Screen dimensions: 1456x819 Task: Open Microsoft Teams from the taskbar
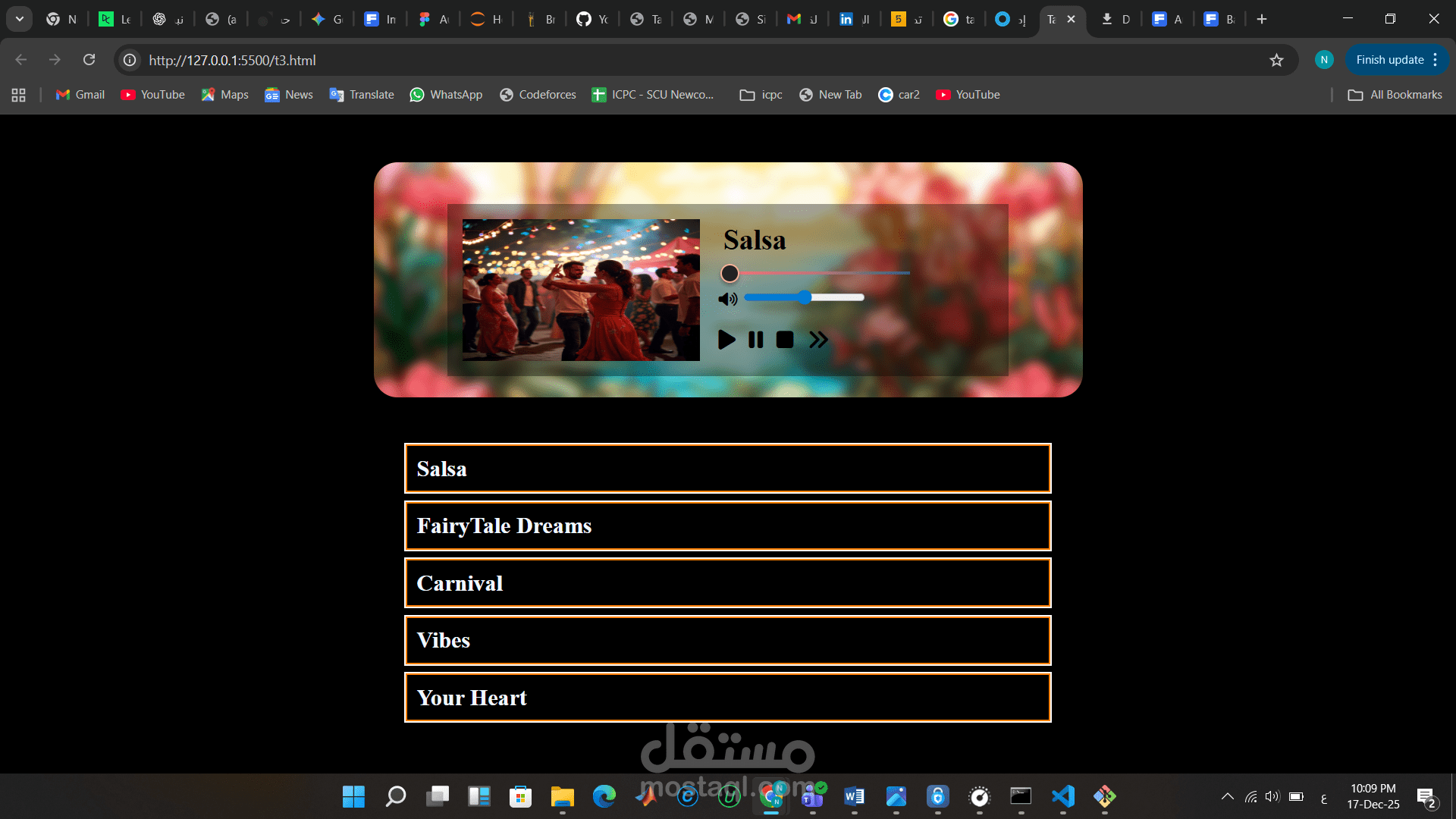pyautogui.click(x=813, y=796)
